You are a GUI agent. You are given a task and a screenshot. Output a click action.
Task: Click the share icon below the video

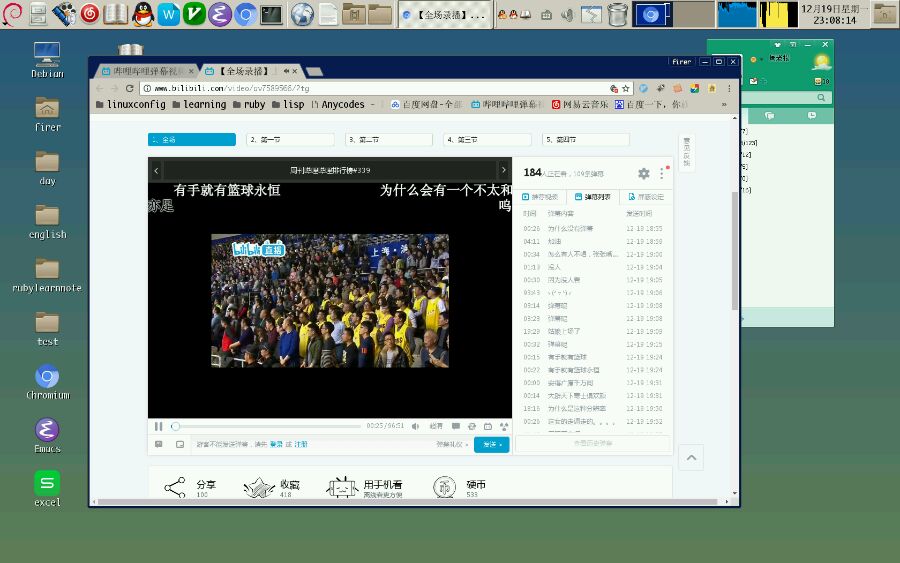coord(175,487)
